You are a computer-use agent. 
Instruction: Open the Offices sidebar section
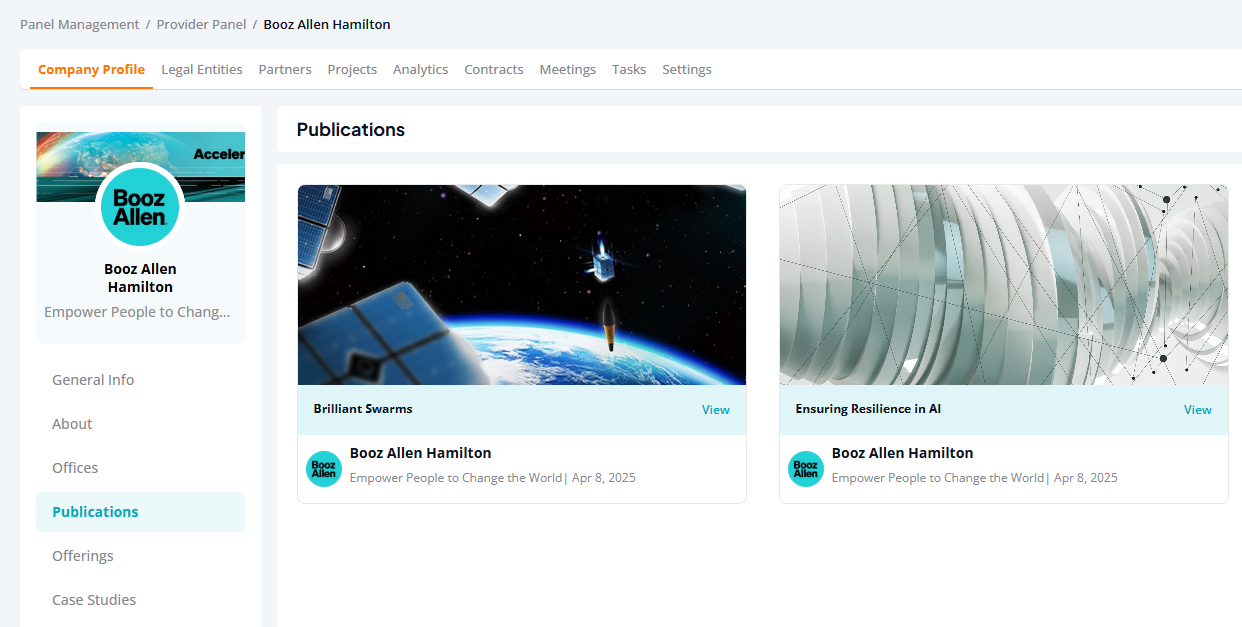click(140, 468)
